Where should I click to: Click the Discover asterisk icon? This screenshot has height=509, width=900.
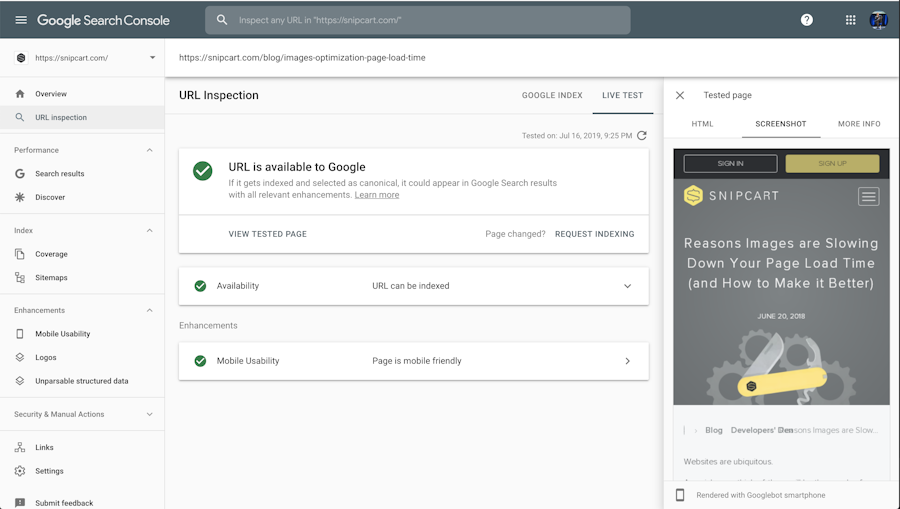coord(20,197)
